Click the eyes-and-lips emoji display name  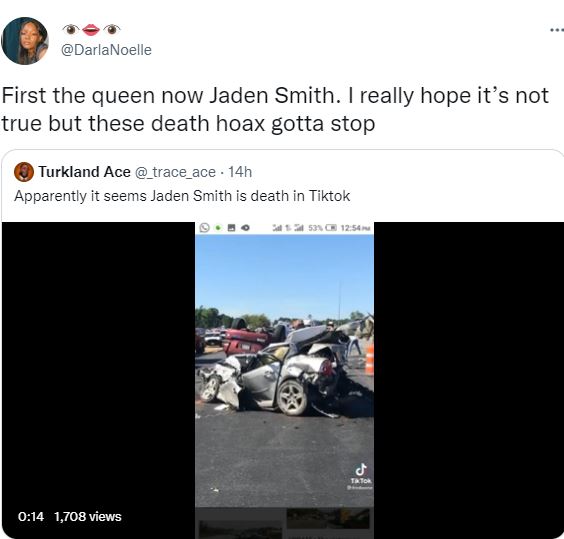coord(91,30)
